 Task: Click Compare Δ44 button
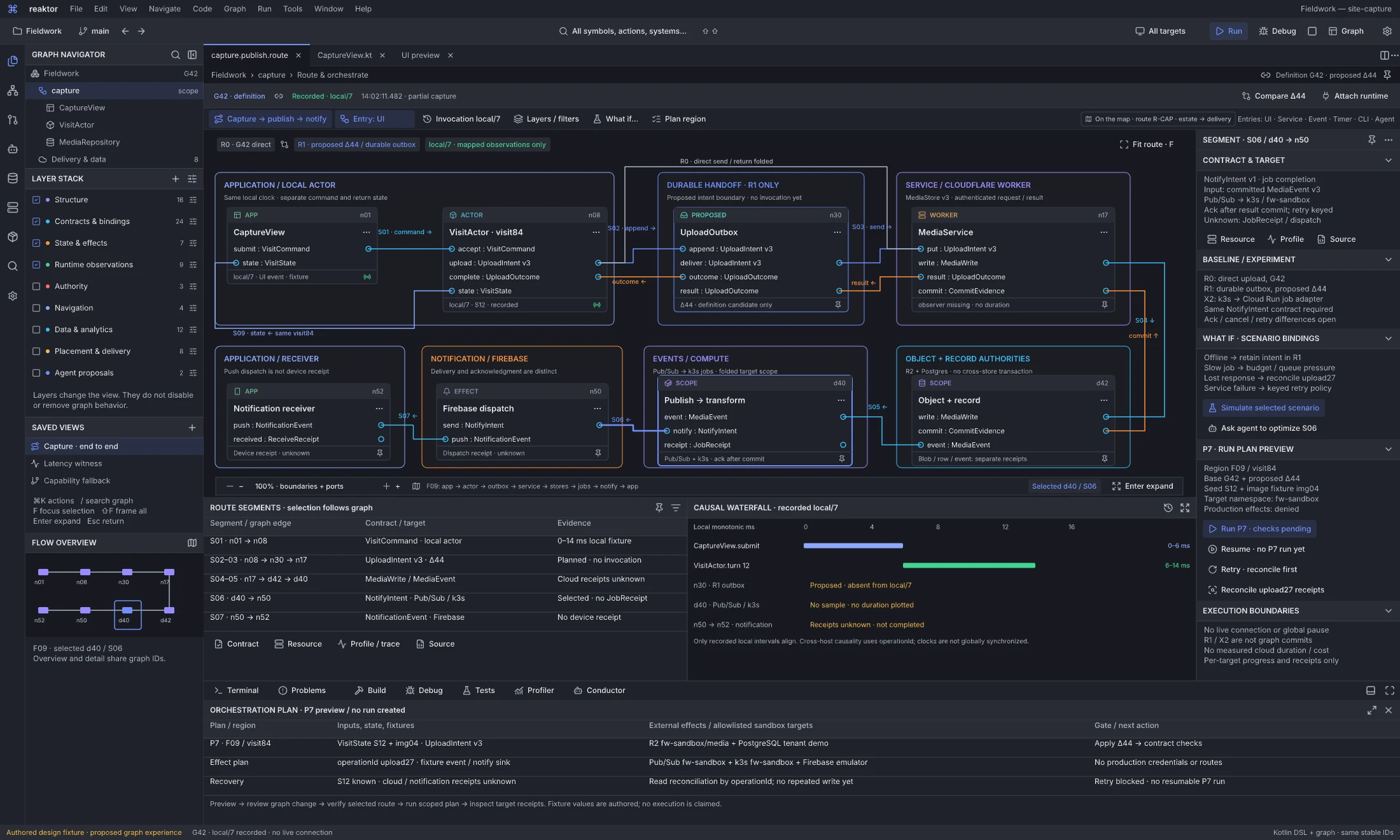coord(1273,96)
